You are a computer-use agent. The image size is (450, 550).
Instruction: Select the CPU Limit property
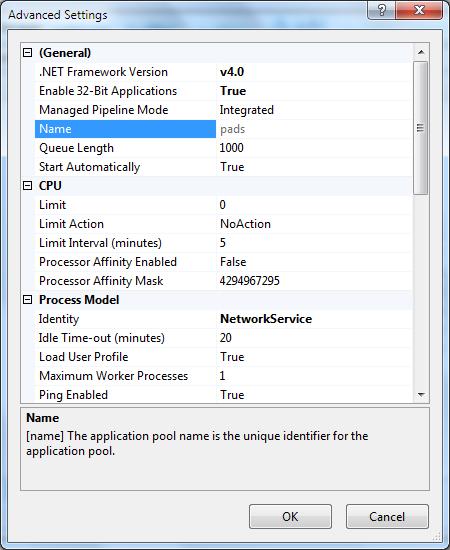53,205
